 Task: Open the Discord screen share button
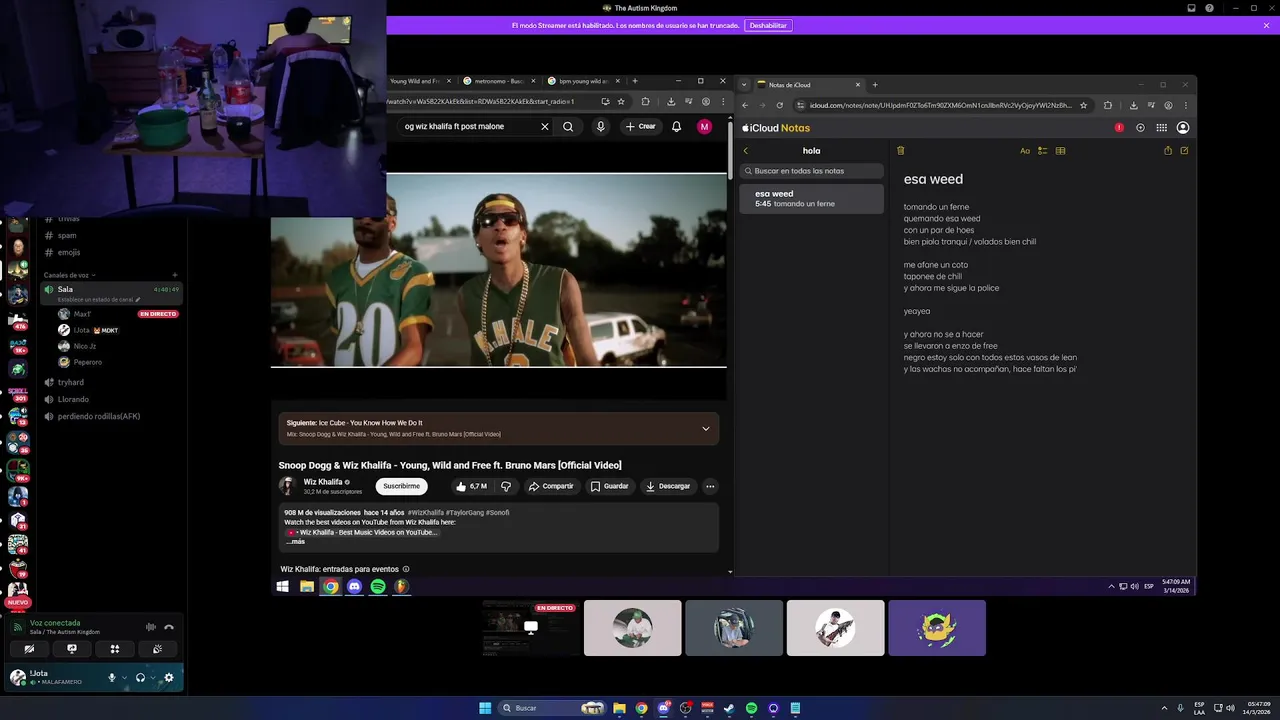[72, 649]
